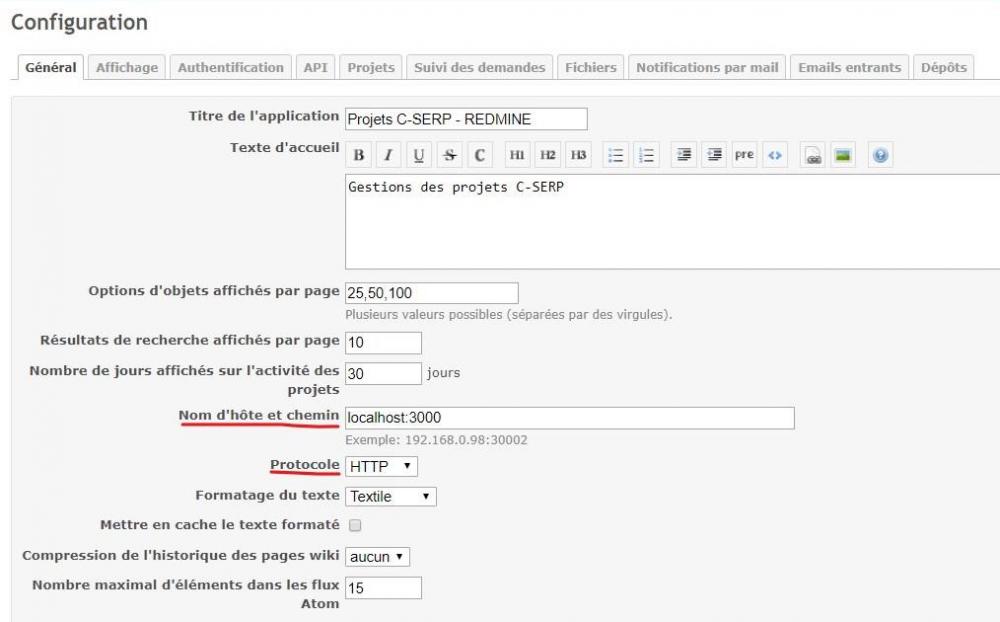The width and height of the screenshot is (1000, 622).
Task: Insert a wiki page link icon
Action: click(x=813, y=155)
